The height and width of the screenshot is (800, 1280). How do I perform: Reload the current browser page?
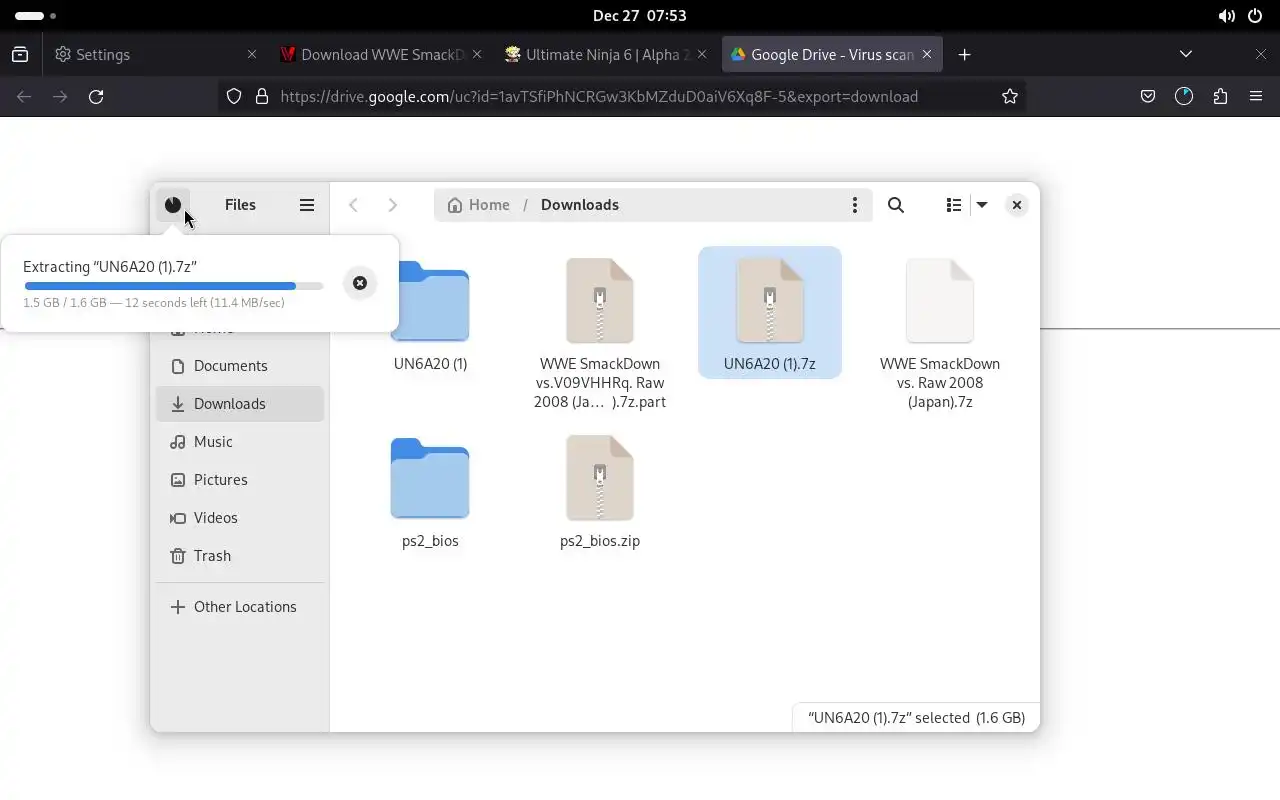96,97
